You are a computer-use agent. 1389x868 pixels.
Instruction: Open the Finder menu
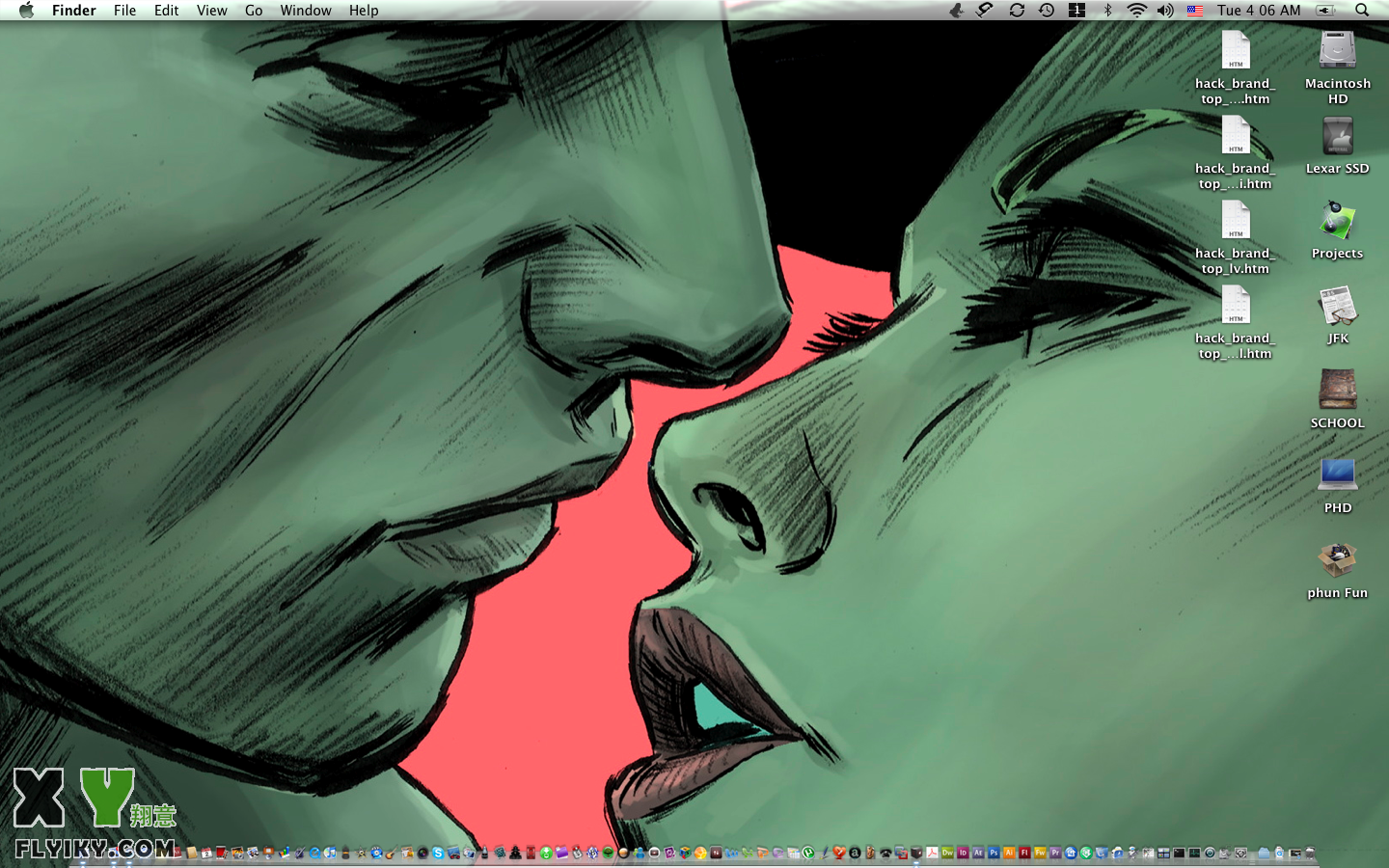(74, 10)
